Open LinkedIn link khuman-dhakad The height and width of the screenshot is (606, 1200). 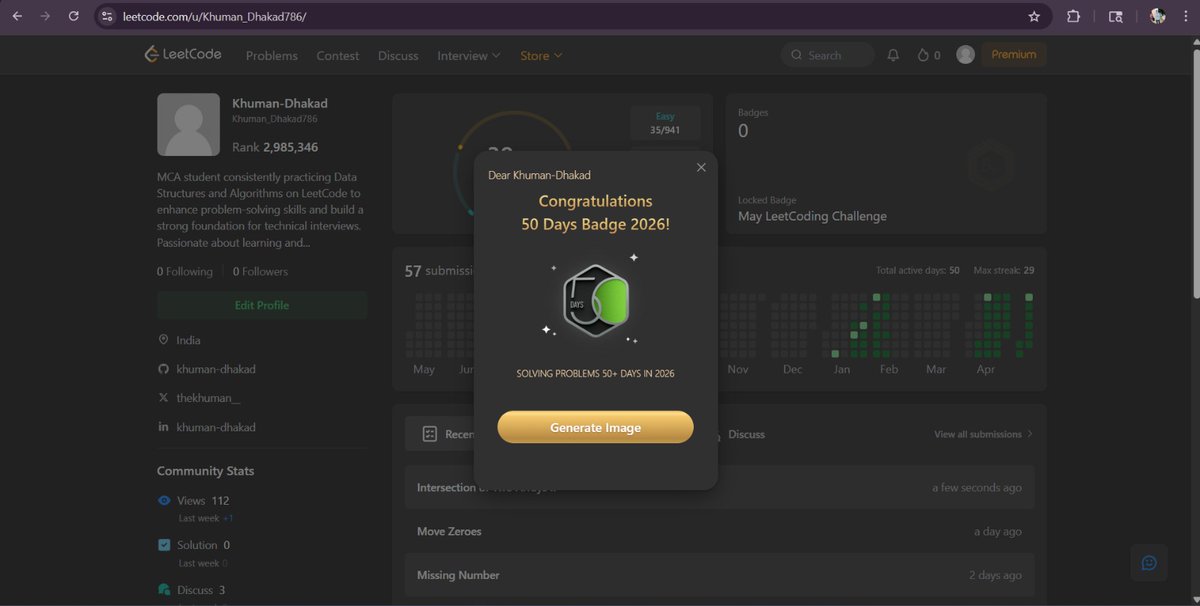point(216,427)
